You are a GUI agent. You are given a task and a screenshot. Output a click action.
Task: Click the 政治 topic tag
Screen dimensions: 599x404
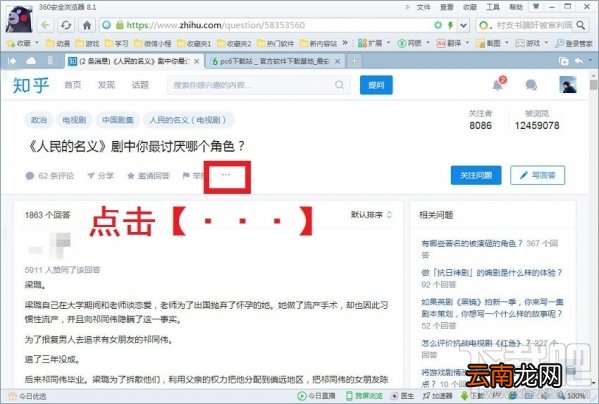39,120
